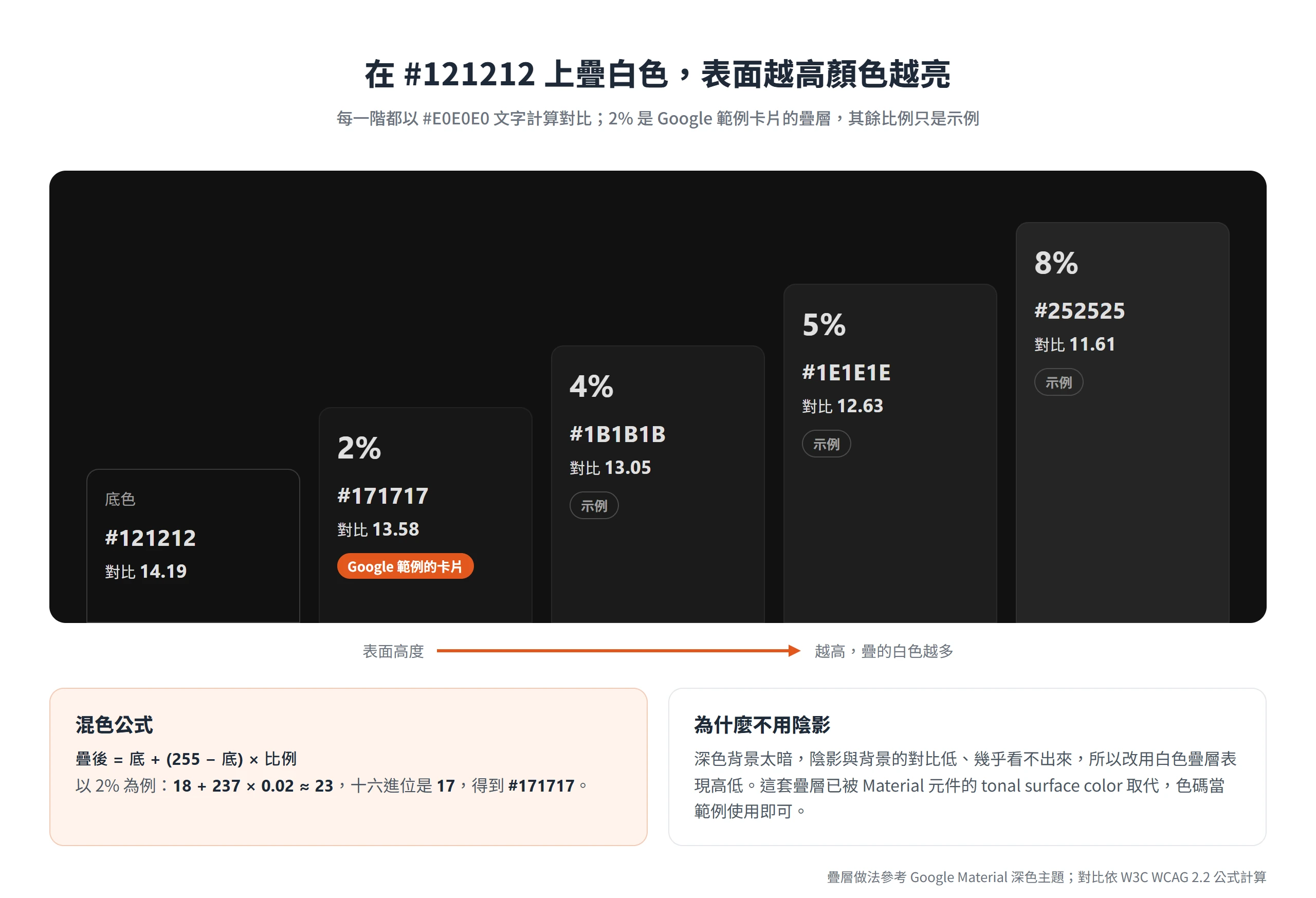This screenshot has width=1316, height=898.
Task: Click the '底色' label
Action: pyautogui.click(x=120, y=499)
